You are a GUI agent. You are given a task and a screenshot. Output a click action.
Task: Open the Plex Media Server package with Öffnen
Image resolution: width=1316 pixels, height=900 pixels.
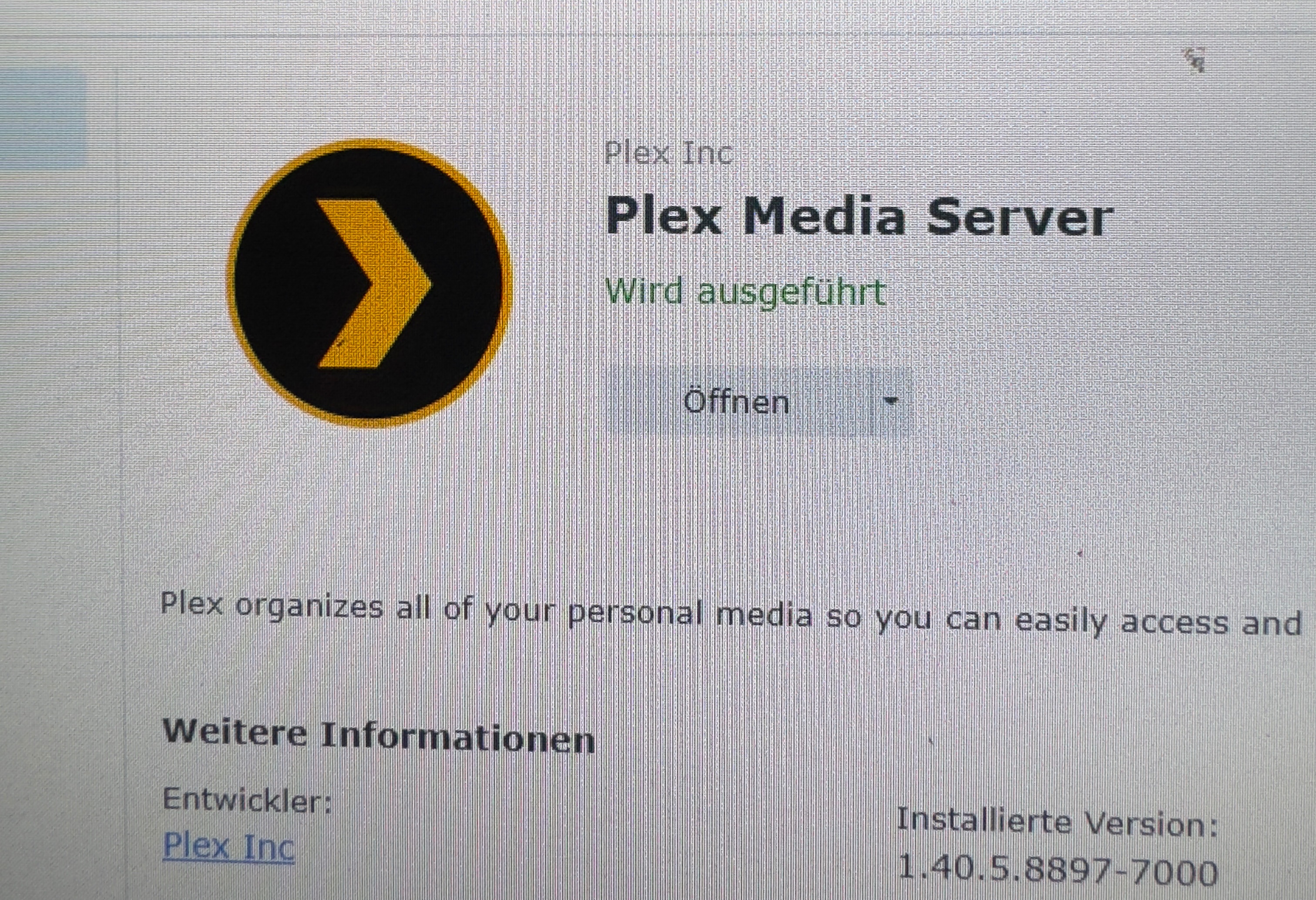coord(736,402)
